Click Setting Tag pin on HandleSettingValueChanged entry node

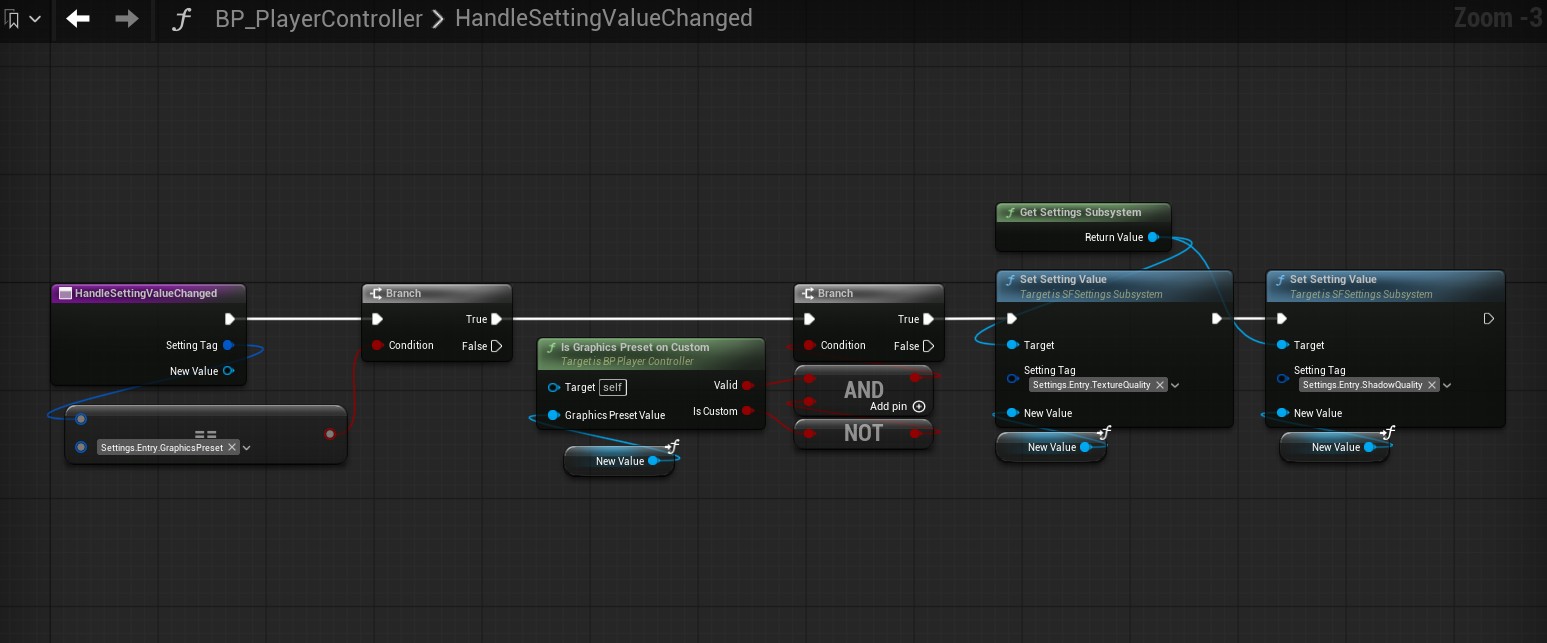pyautogui.click(x=229, y=345)
